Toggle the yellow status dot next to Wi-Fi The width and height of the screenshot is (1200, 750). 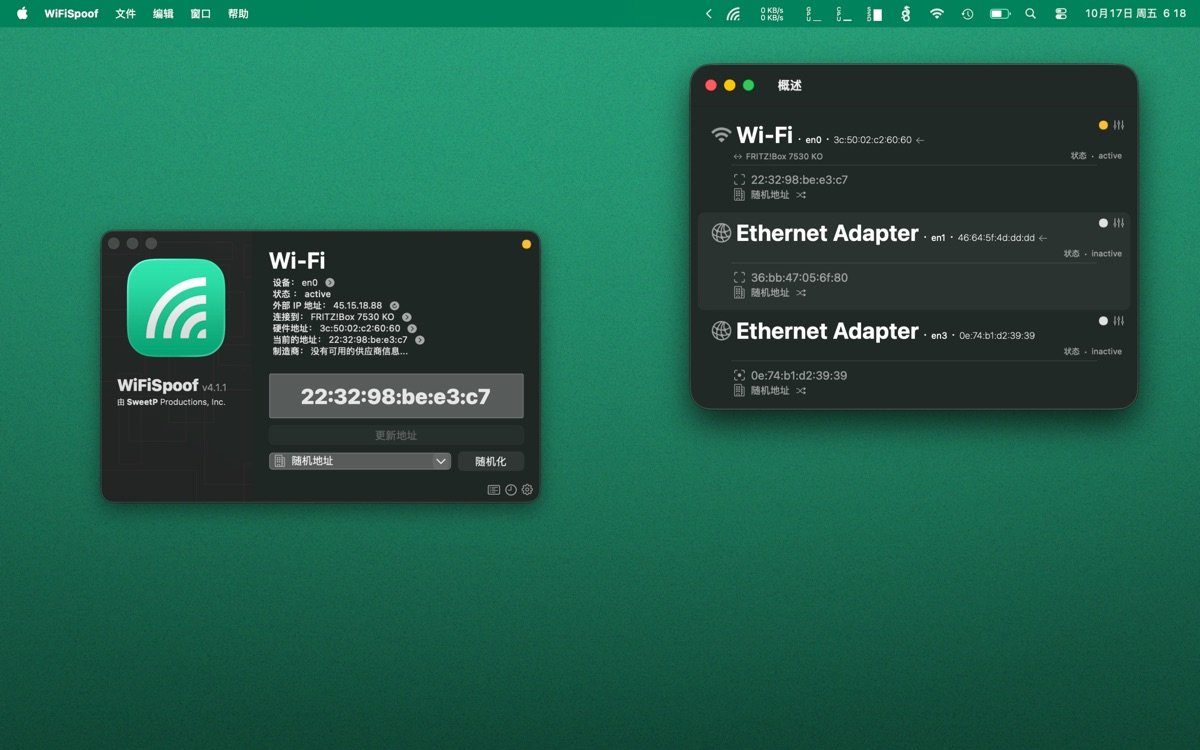[1103, 125]
